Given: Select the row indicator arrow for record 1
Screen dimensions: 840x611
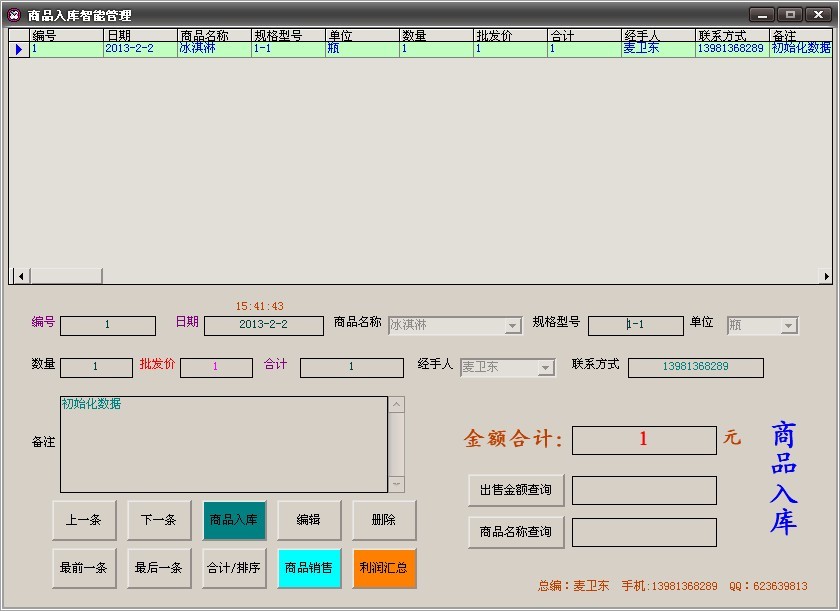Looking at the screenshot, I should coord(19,49).
